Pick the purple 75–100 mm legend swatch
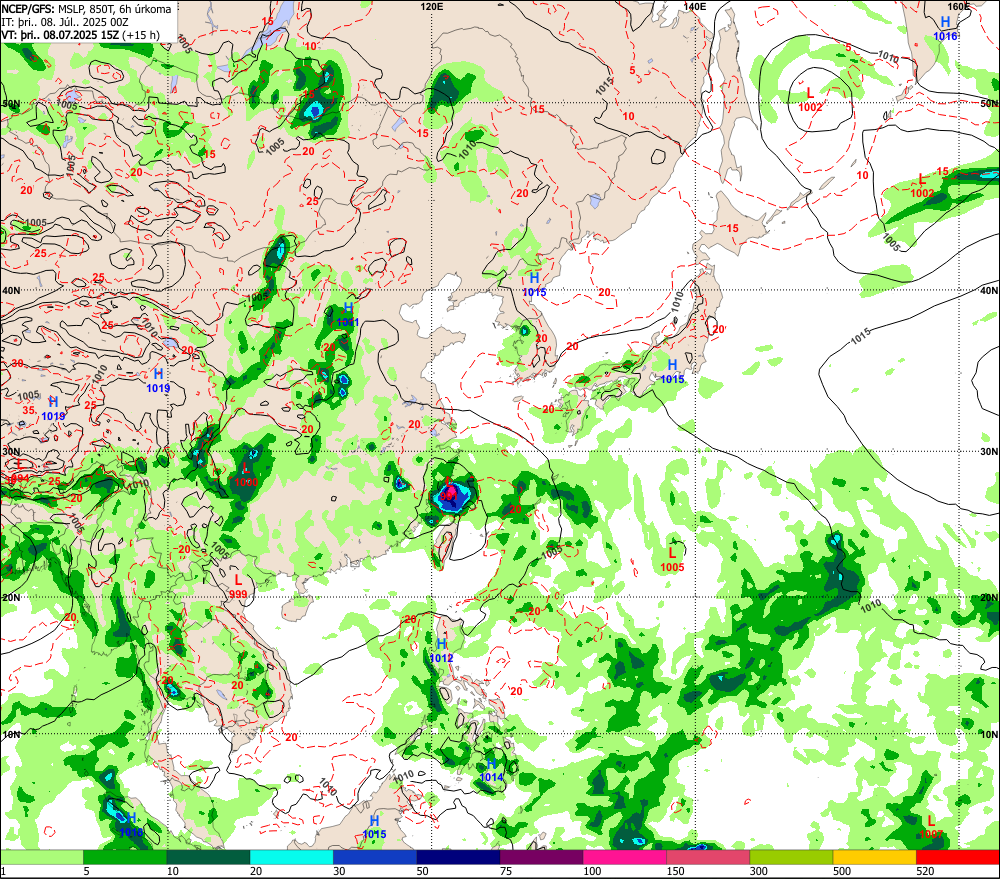The image size is (1000, 879). tap(541, 857)
